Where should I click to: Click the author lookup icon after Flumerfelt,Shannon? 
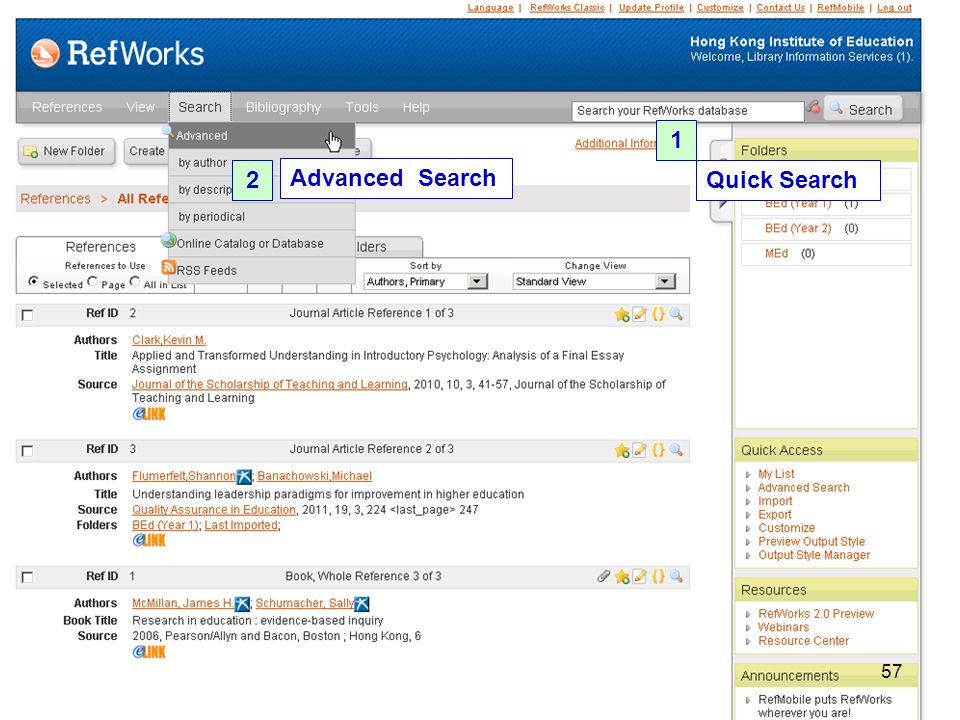244,476
